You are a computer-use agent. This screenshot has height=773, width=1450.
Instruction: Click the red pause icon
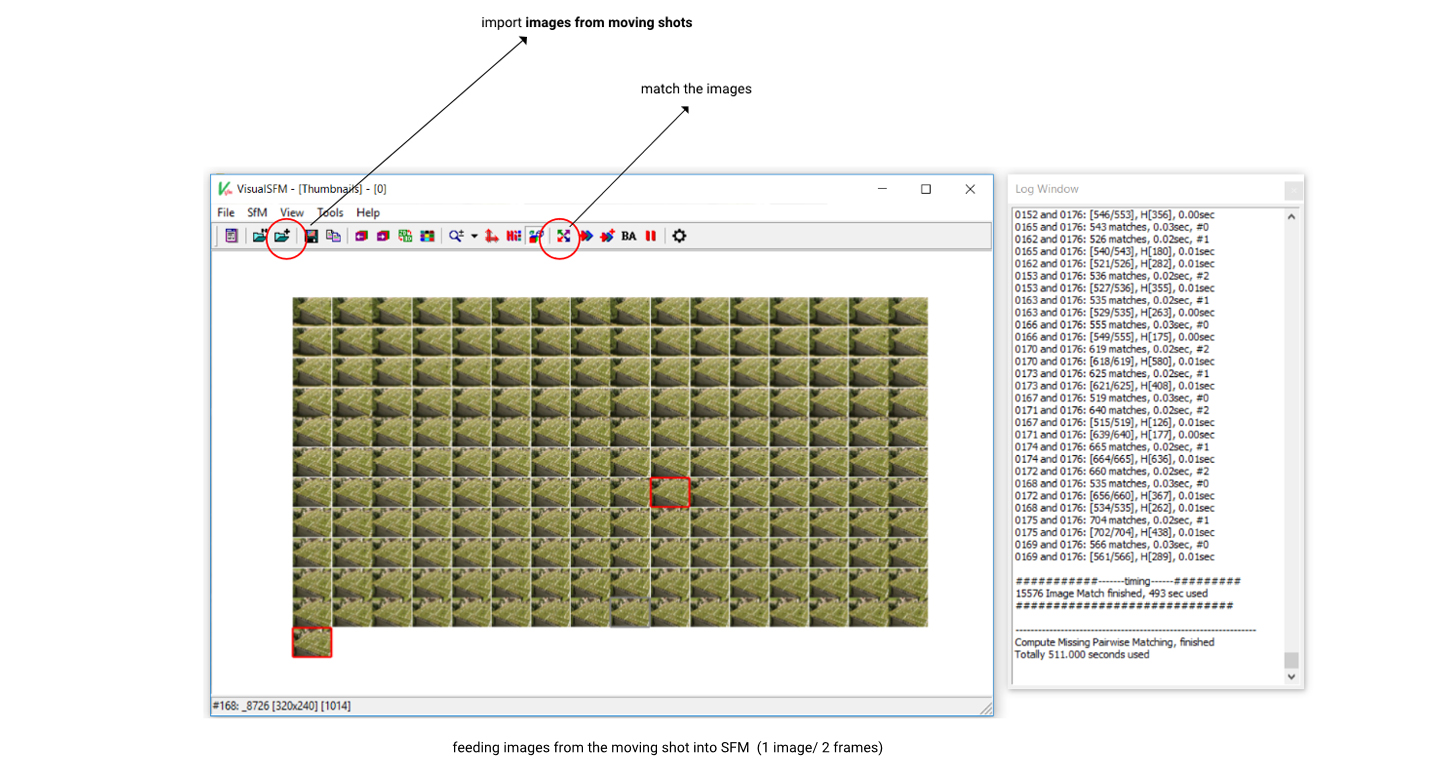[x=650, y=236]
